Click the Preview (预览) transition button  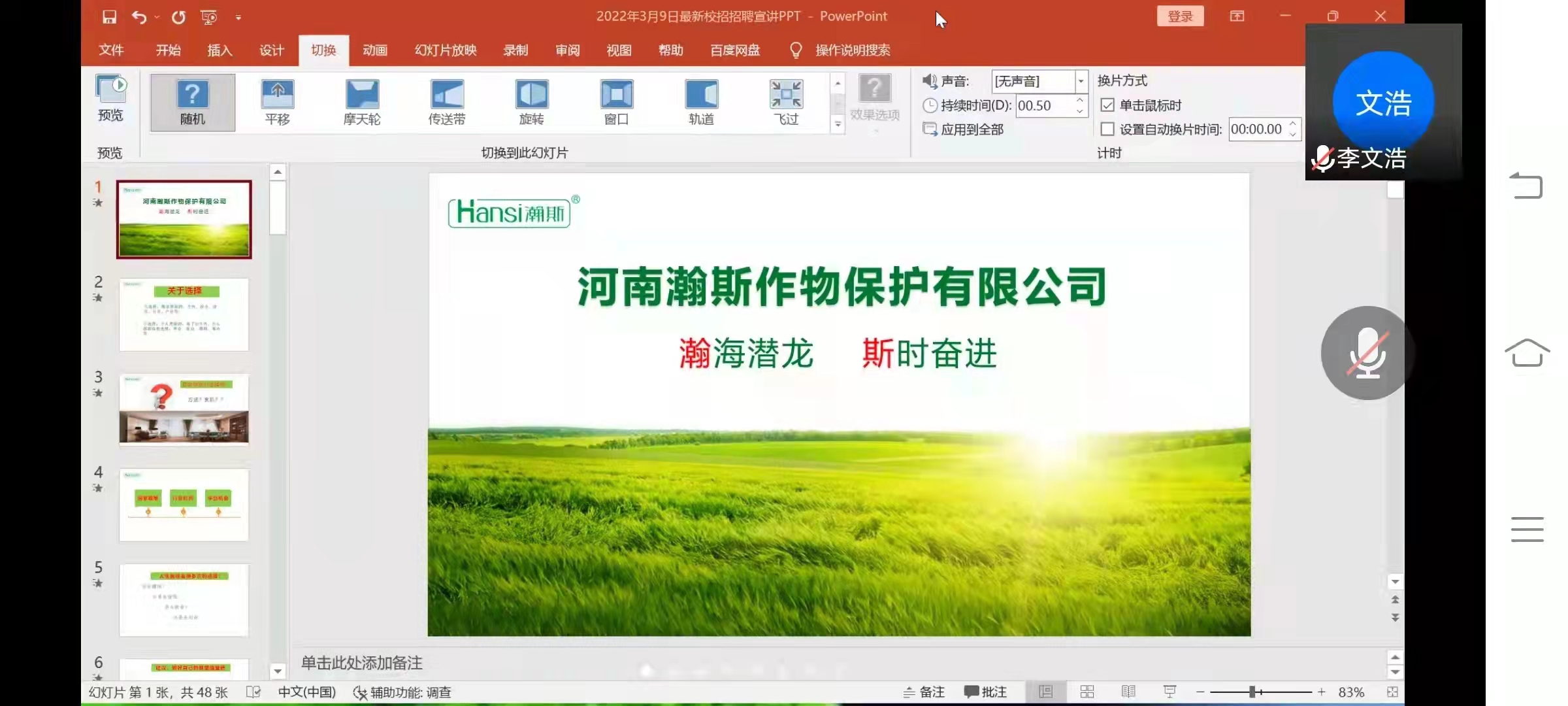click(x=110, y=98)
